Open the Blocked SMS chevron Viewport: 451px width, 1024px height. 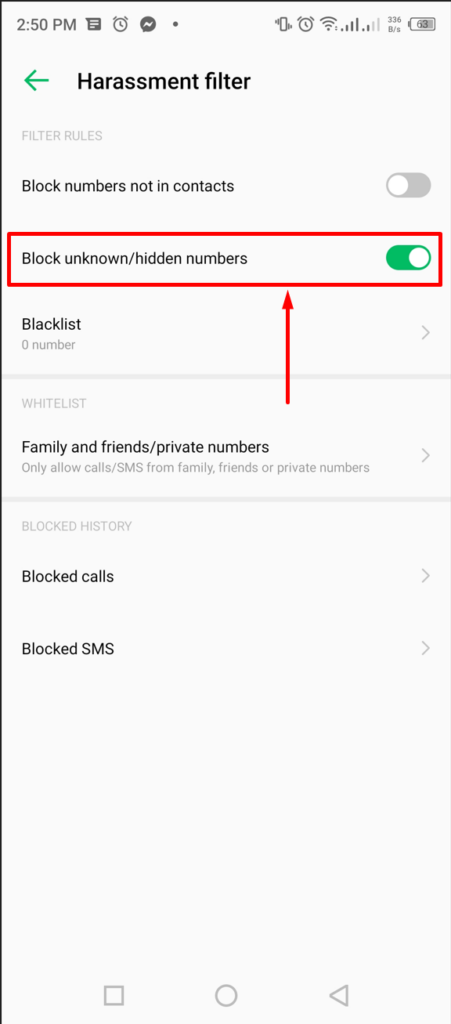click(x=426, y=648)
